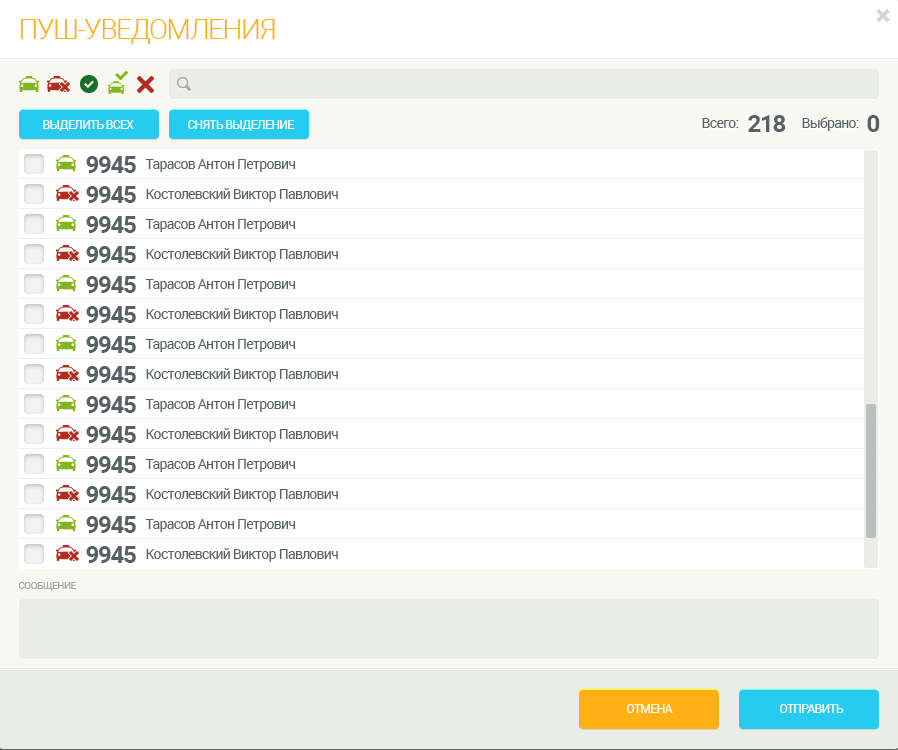
Task: Tick the checkbox in the bottom Костолевский row
Action: pyautogui.click(x=34, y=554)
